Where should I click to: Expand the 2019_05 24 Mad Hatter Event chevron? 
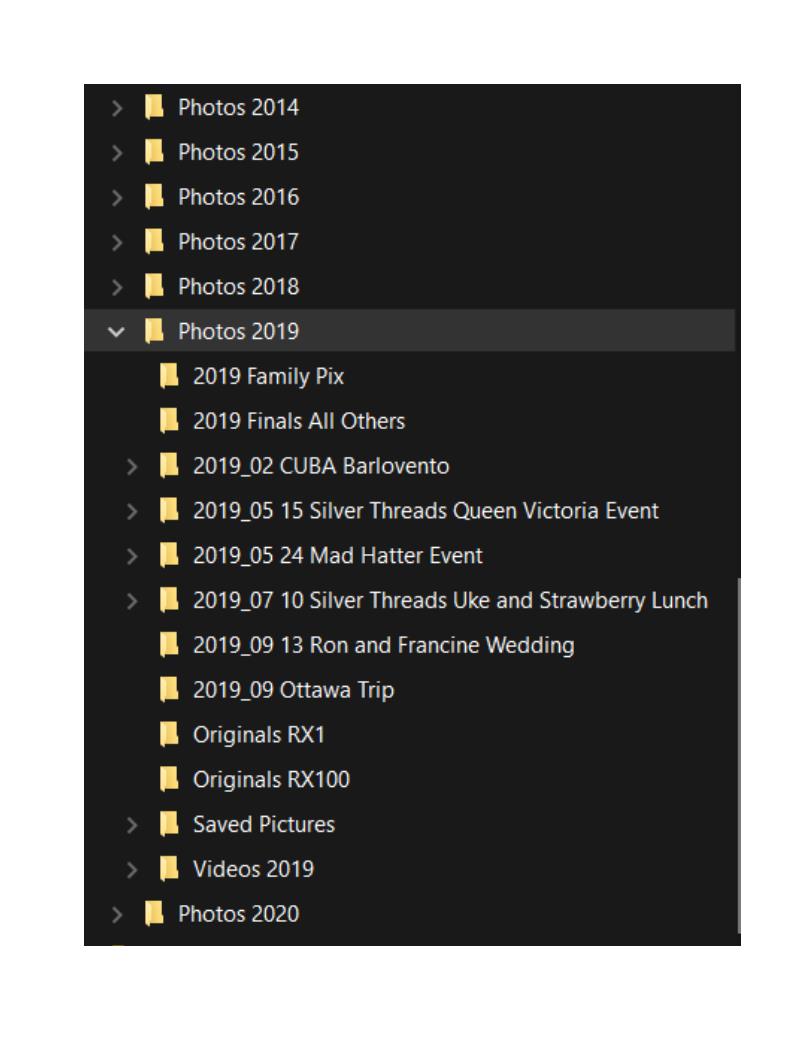point(133,556)
